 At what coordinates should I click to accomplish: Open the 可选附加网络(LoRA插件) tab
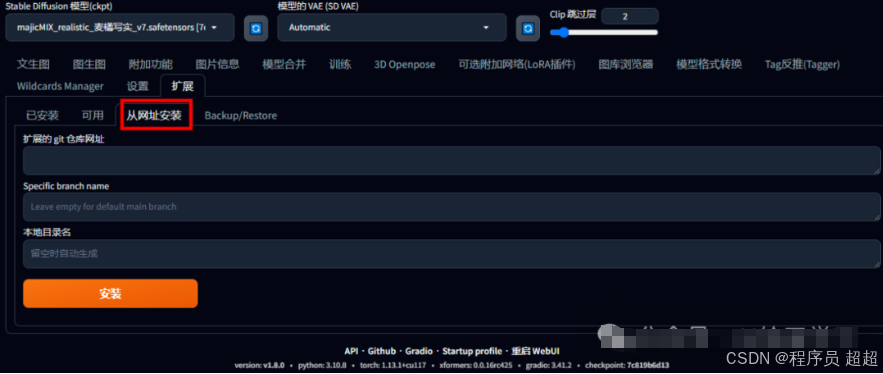517,64
